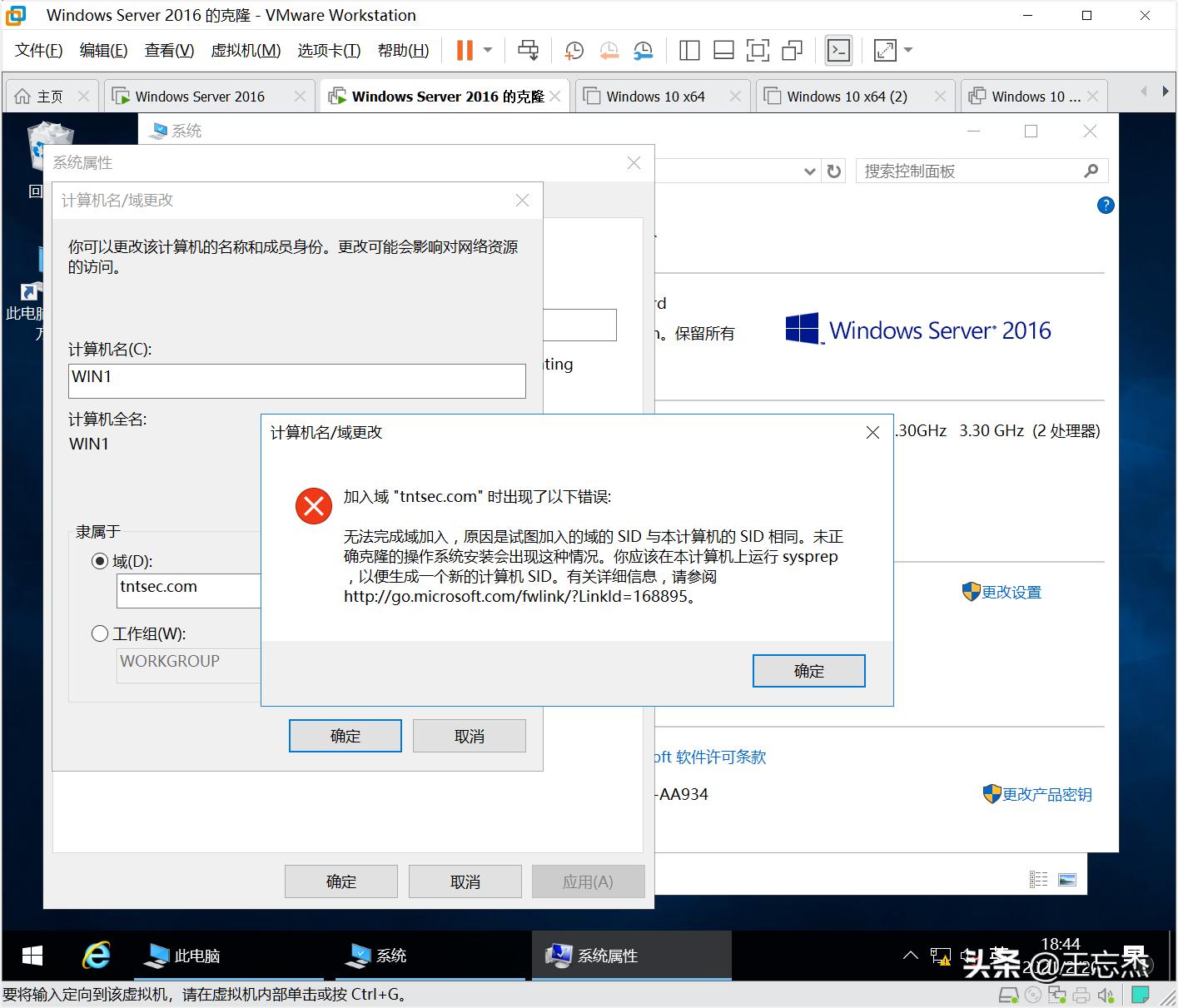The height and width of the screenshot is (1008, 1178).
Task: Select the 工作组(W) radio button
Action: click(100, 633)
